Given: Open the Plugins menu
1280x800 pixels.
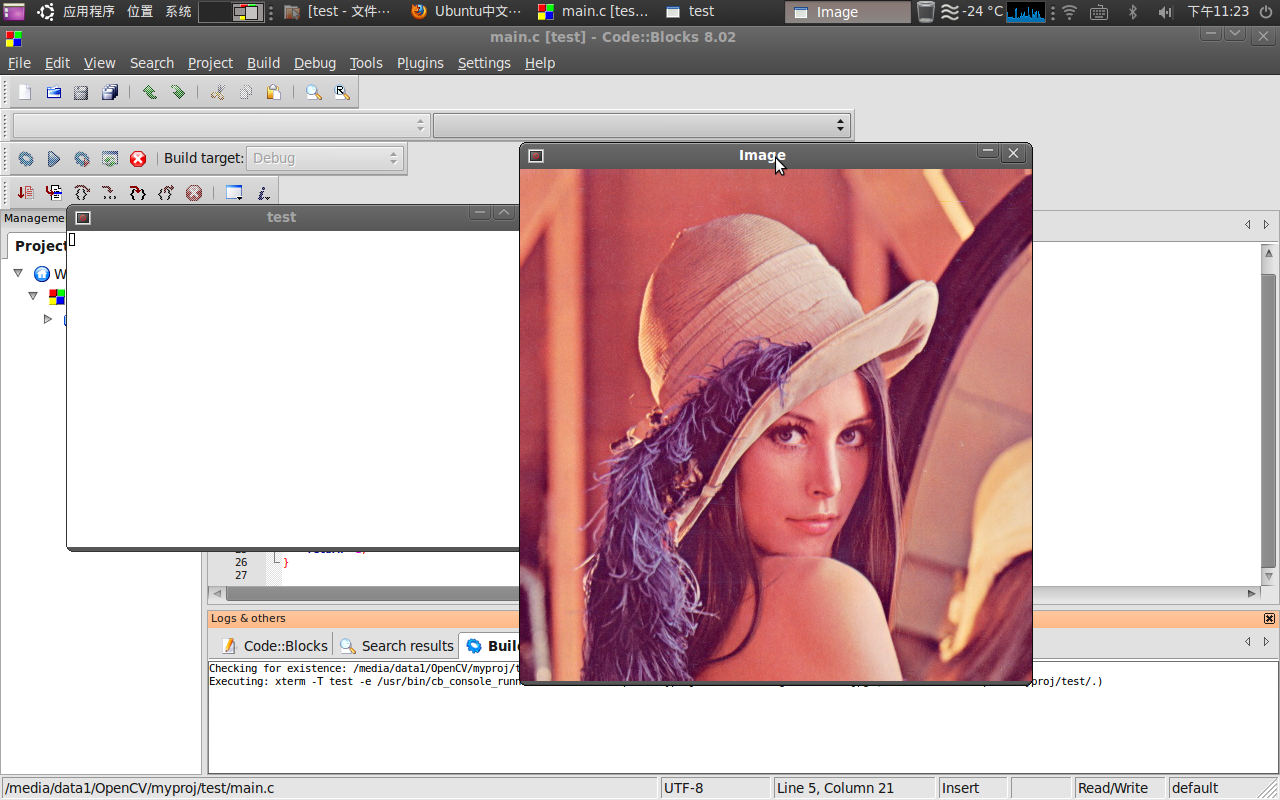Looking at the screenshot, I should (420, 63).
